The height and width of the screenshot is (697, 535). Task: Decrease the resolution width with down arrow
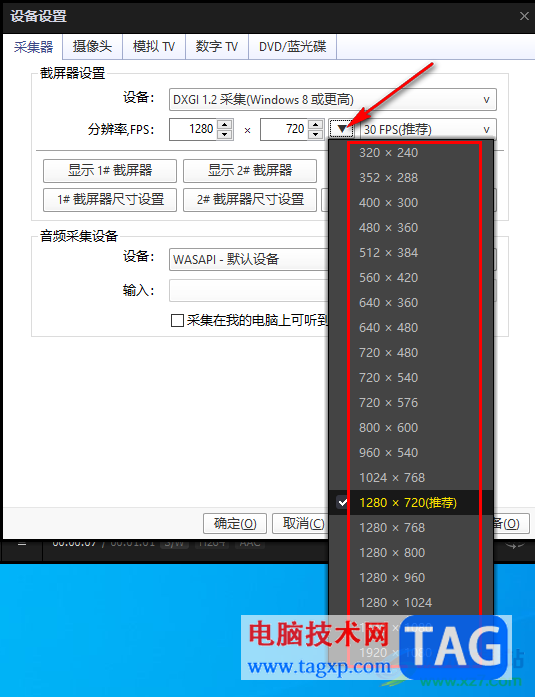[225, 134]
